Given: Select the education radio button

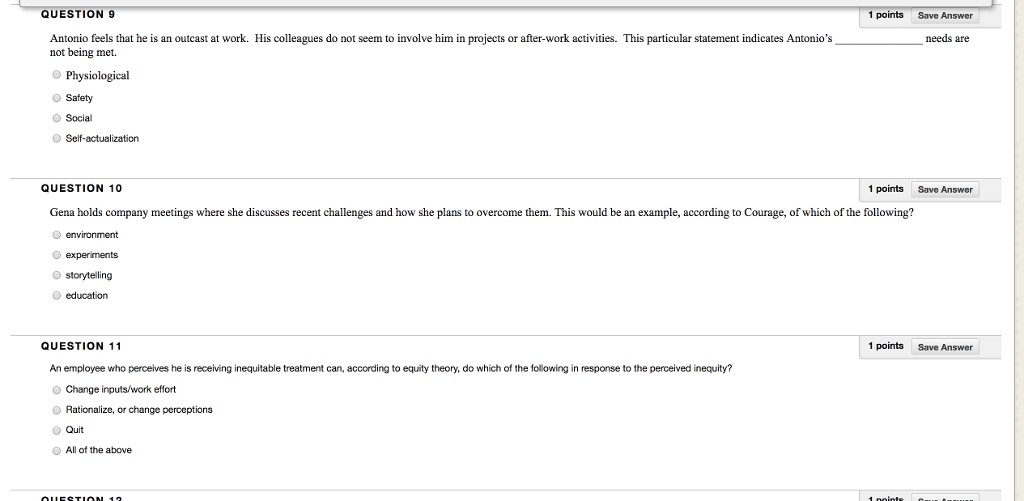Looking at the screenshot, I should point(56,295).
